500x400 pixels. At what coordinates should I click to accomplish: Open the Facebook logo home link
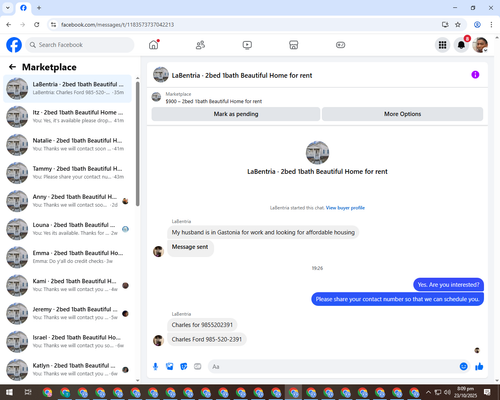(14, 45)
